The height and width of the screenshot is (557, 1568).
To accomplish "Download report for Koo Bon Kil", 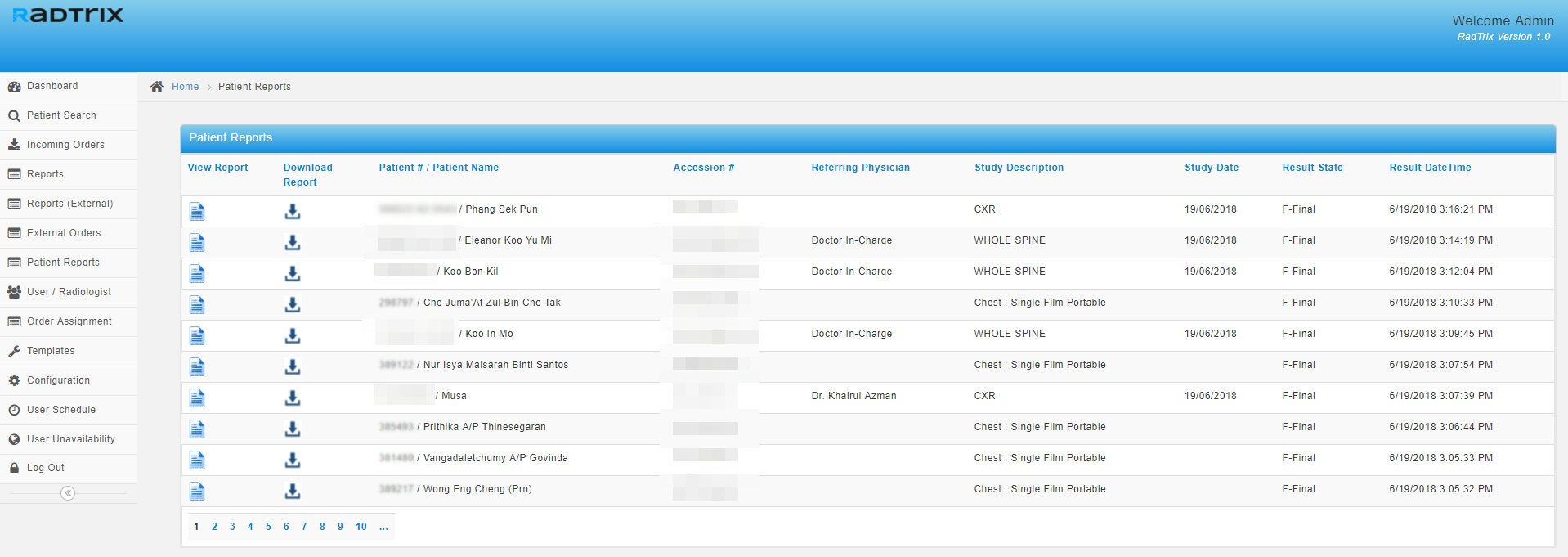I will pos(292,273).
